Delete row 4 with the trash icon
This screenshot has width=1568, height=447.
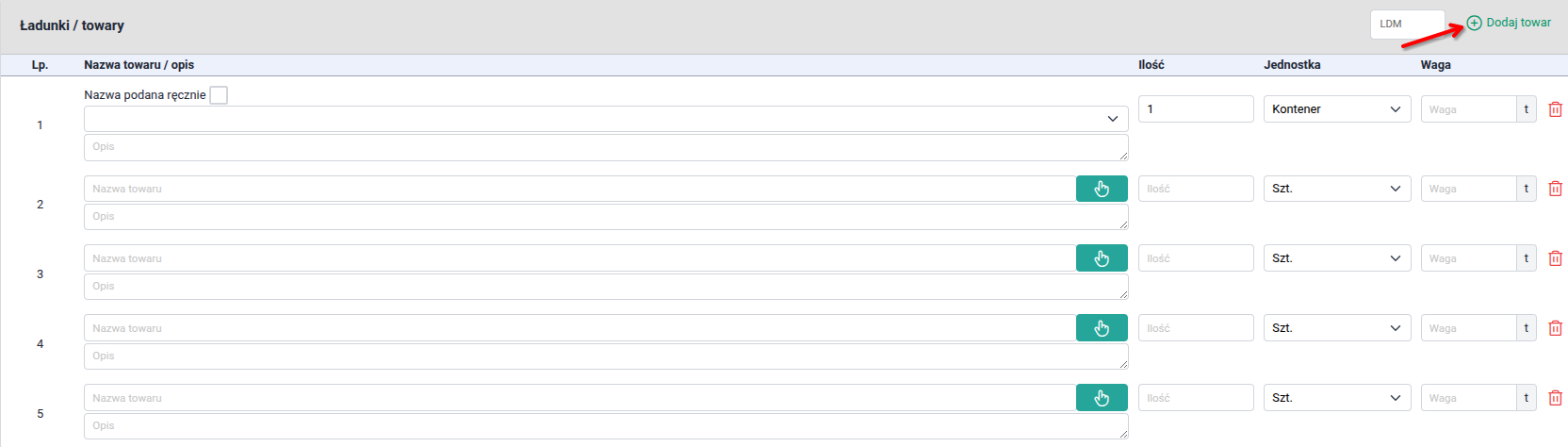(1555, 329)
